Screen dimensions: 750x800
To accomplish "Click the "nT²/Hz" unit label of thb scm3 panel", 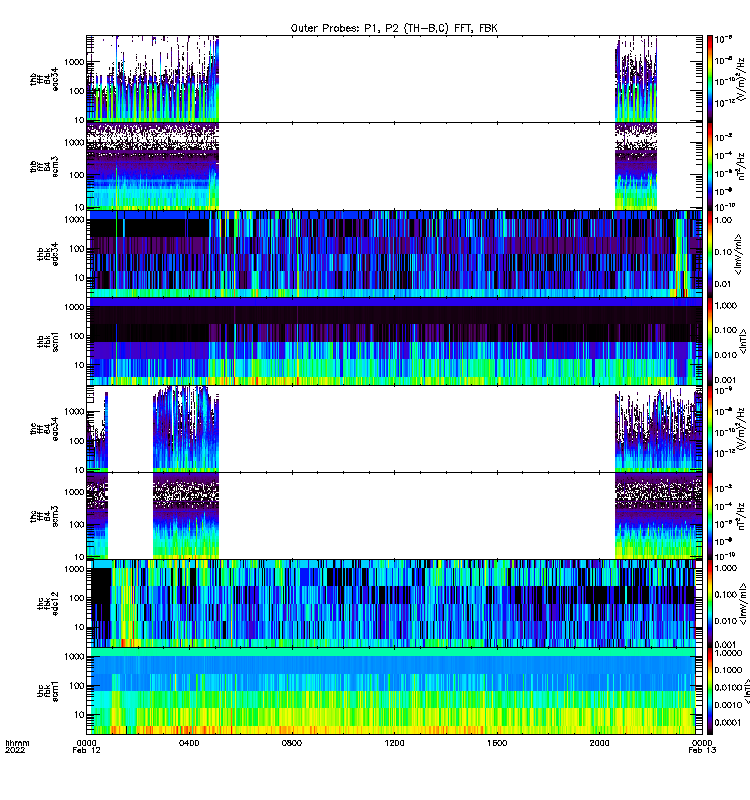I will (x=741, y=166).
